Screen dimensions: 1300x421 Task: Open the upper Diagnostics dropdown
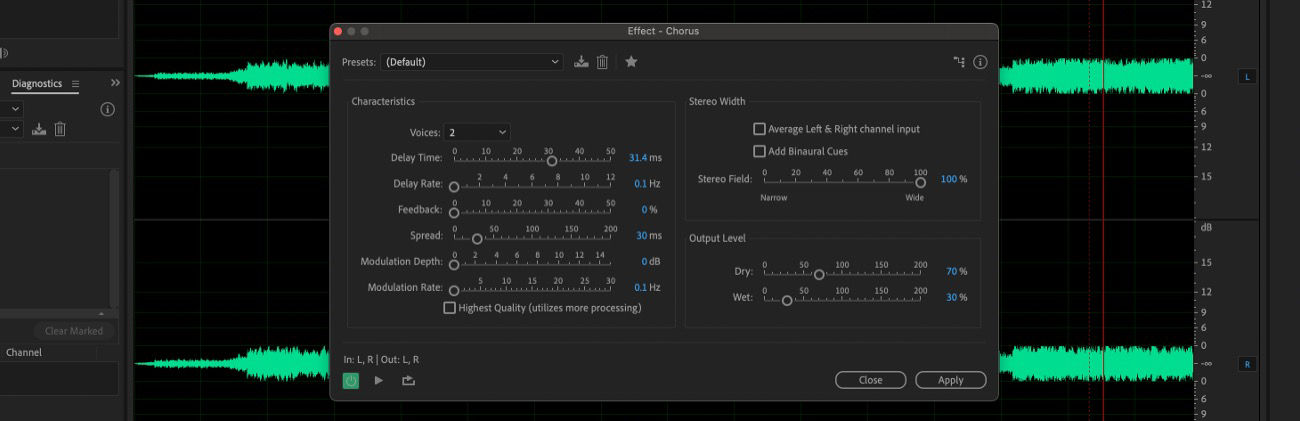(11, 108)
